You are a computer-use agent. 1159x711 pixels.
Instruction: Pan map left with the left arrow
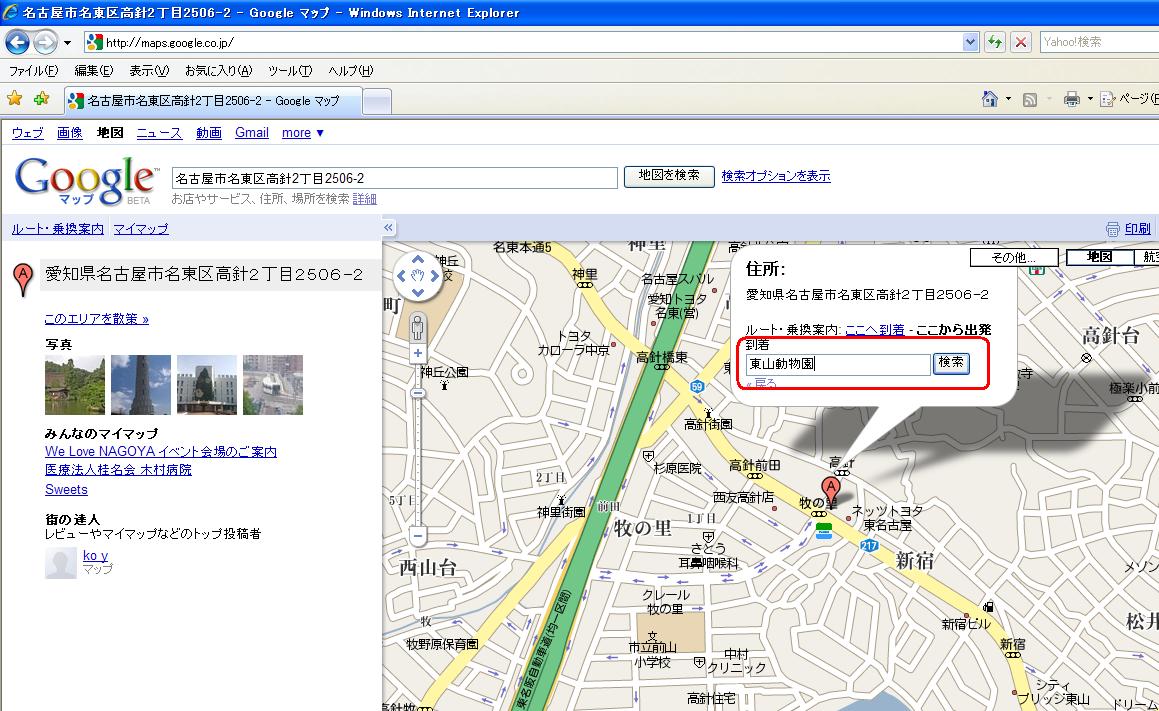coord(401,276)
